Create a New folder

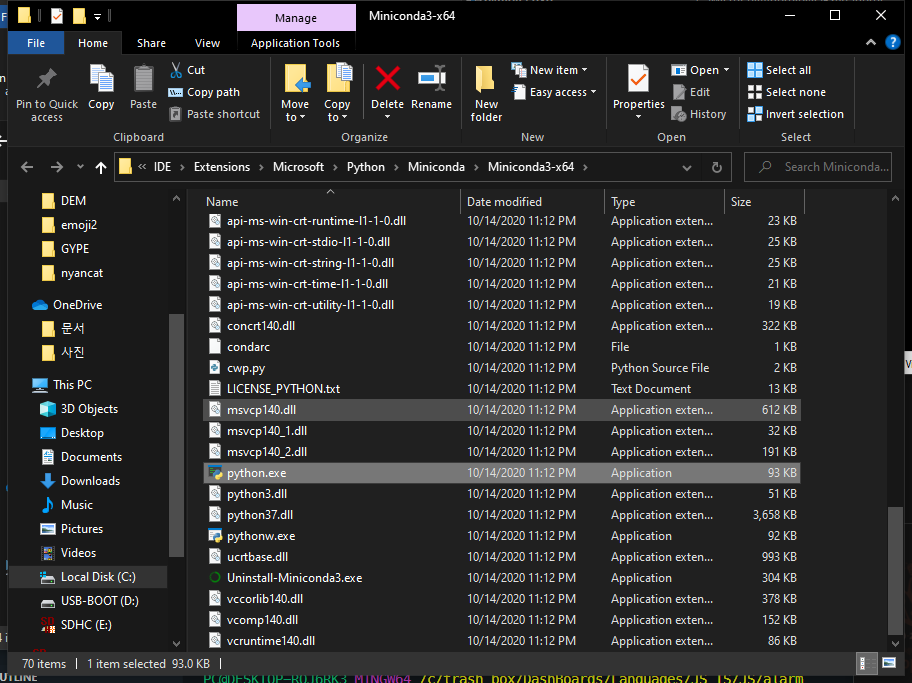pyautogui.click(x=486, y=93)
